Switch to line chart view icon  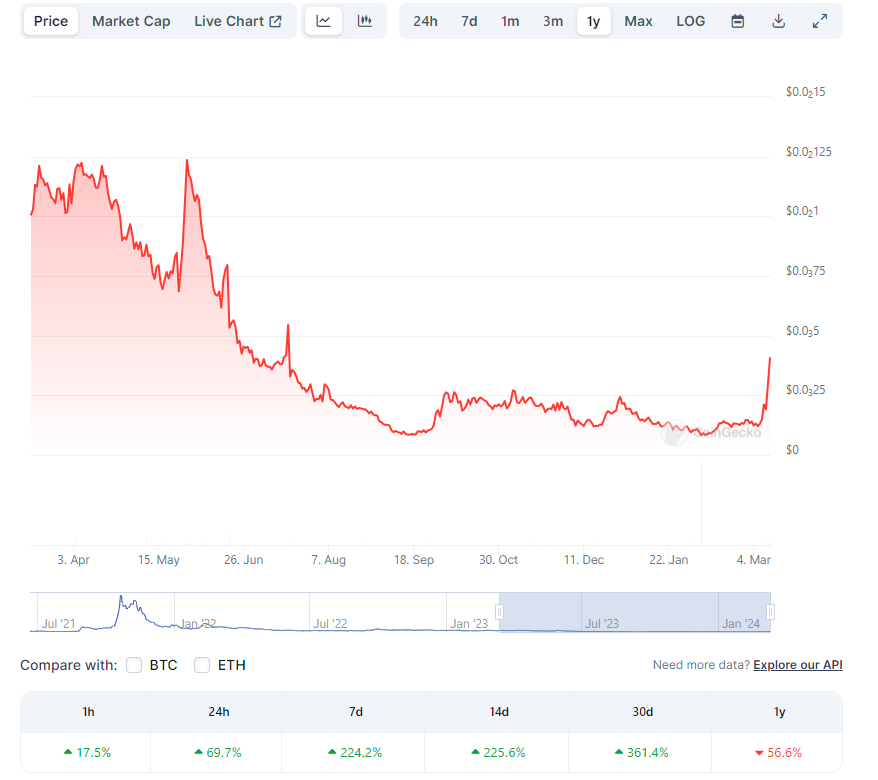(x=323, y=21)
